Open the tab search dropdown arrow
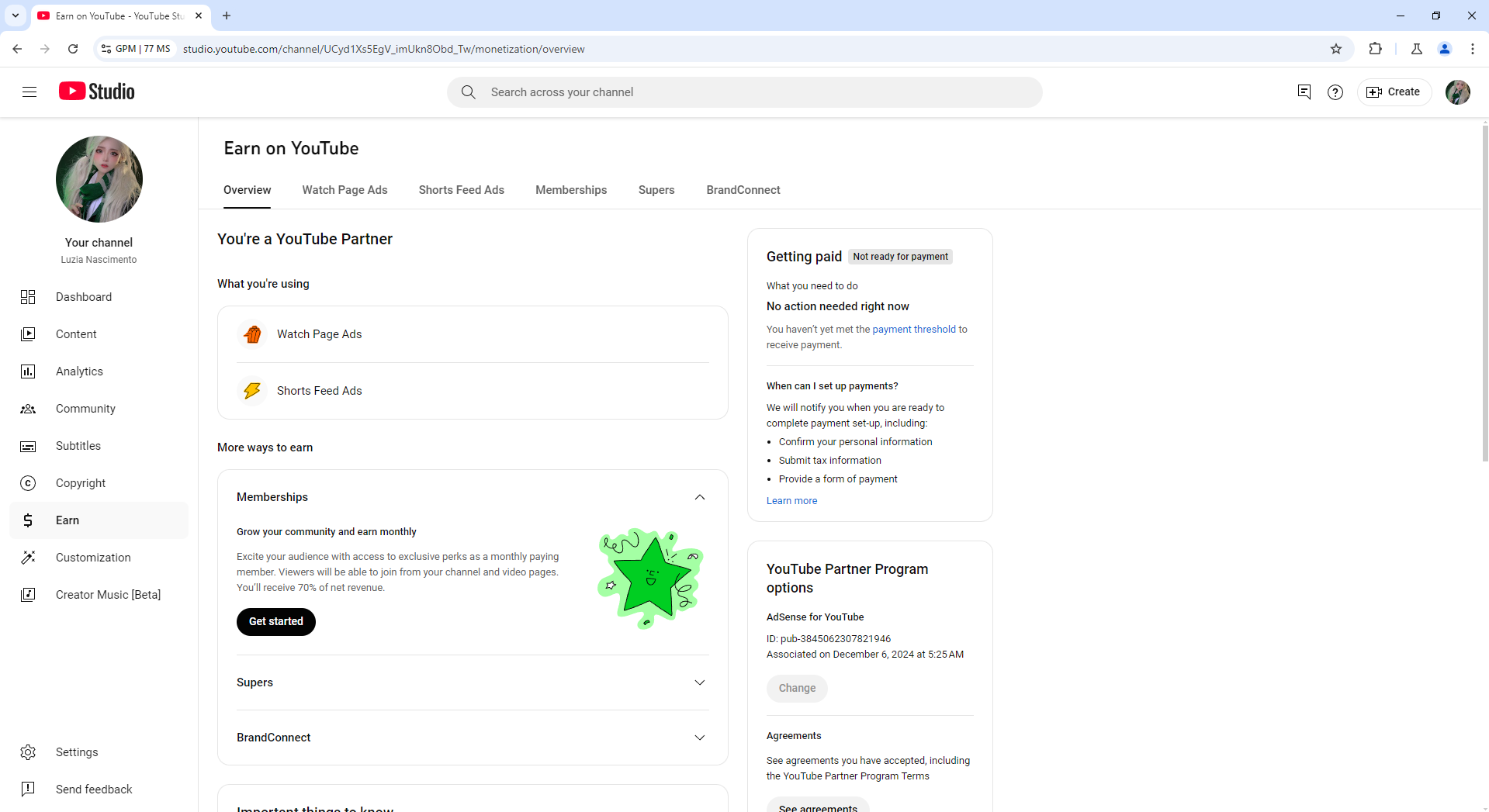The width and height of the screenshot is (1489, 812). (x=16, y=16)
